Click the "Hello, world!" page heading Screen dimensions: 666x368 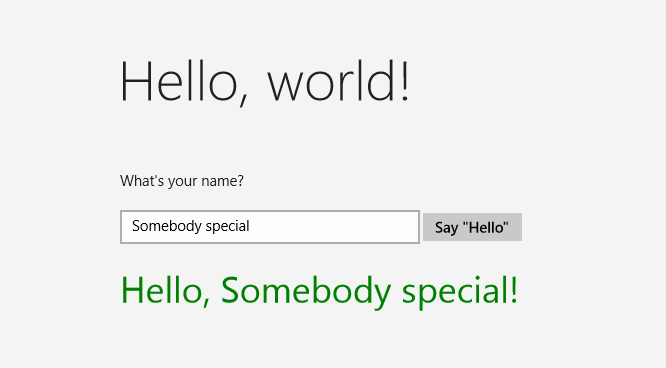point(265,82)
